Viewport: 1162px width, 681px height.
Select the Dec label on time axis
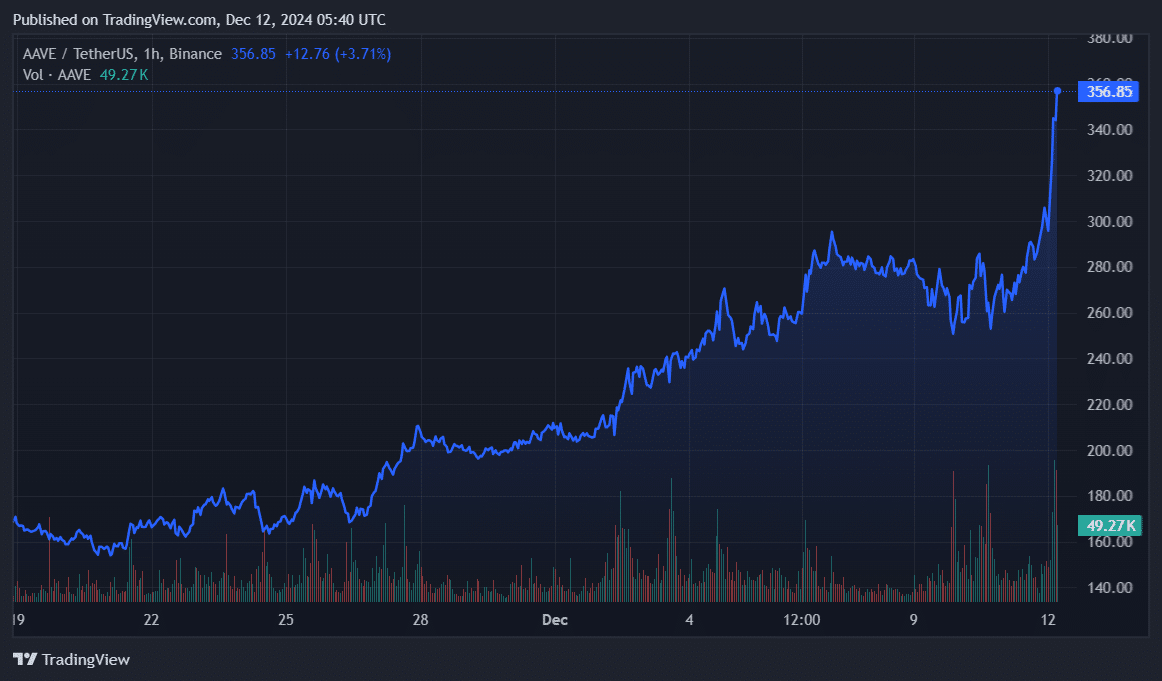[x=554, y=620]
